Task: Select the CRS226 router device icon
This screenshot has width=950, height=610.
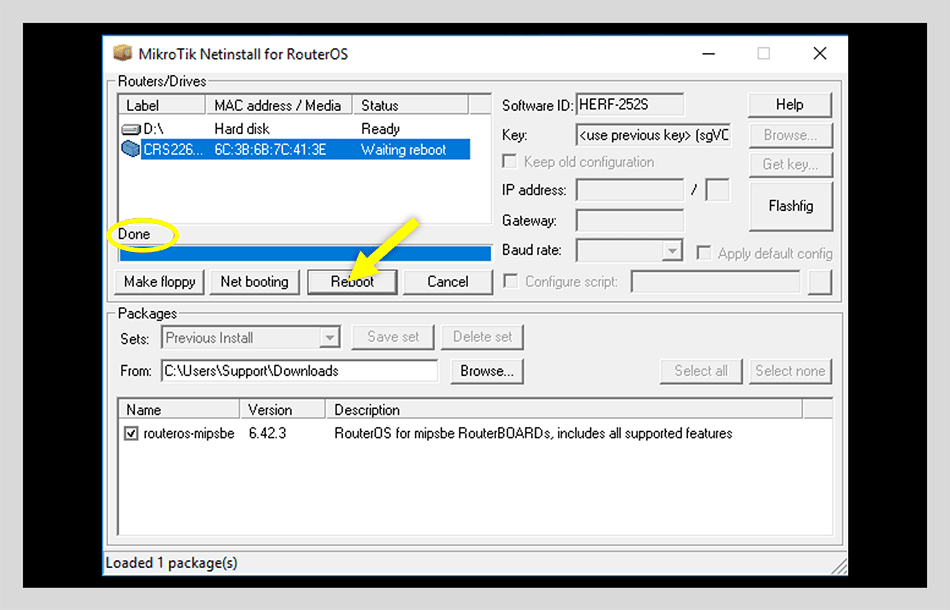Action: pyautogui.click(x=131, y=149)
